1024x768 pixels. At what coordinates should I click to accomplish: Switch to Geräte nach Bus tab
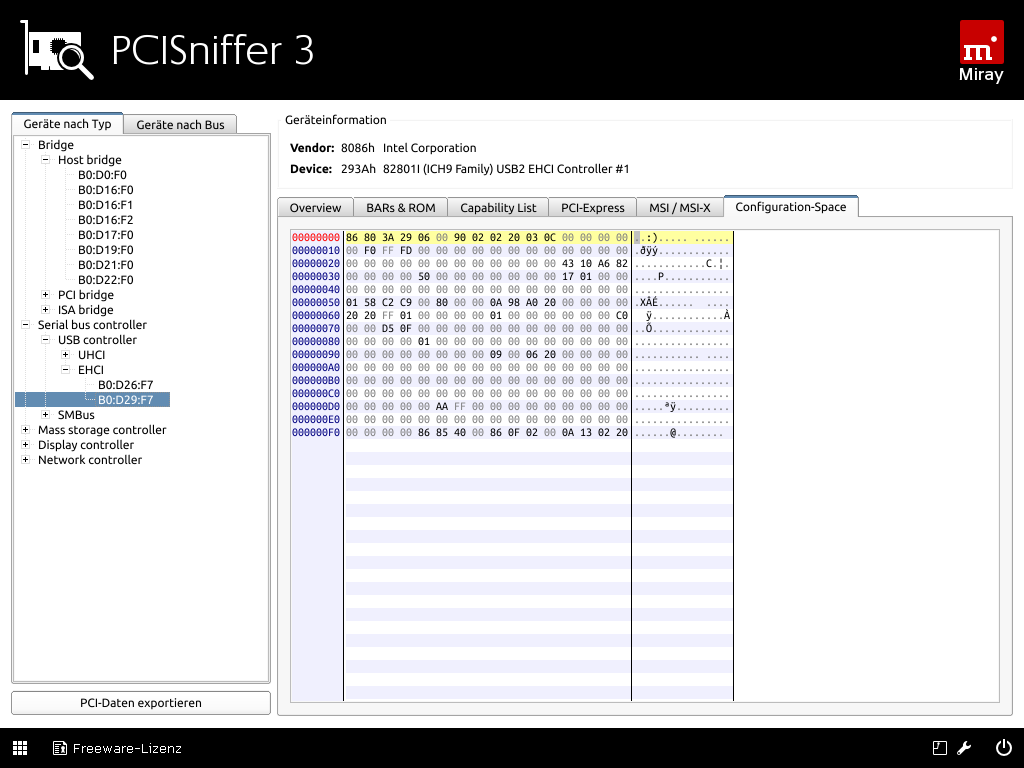coord(180,125)
